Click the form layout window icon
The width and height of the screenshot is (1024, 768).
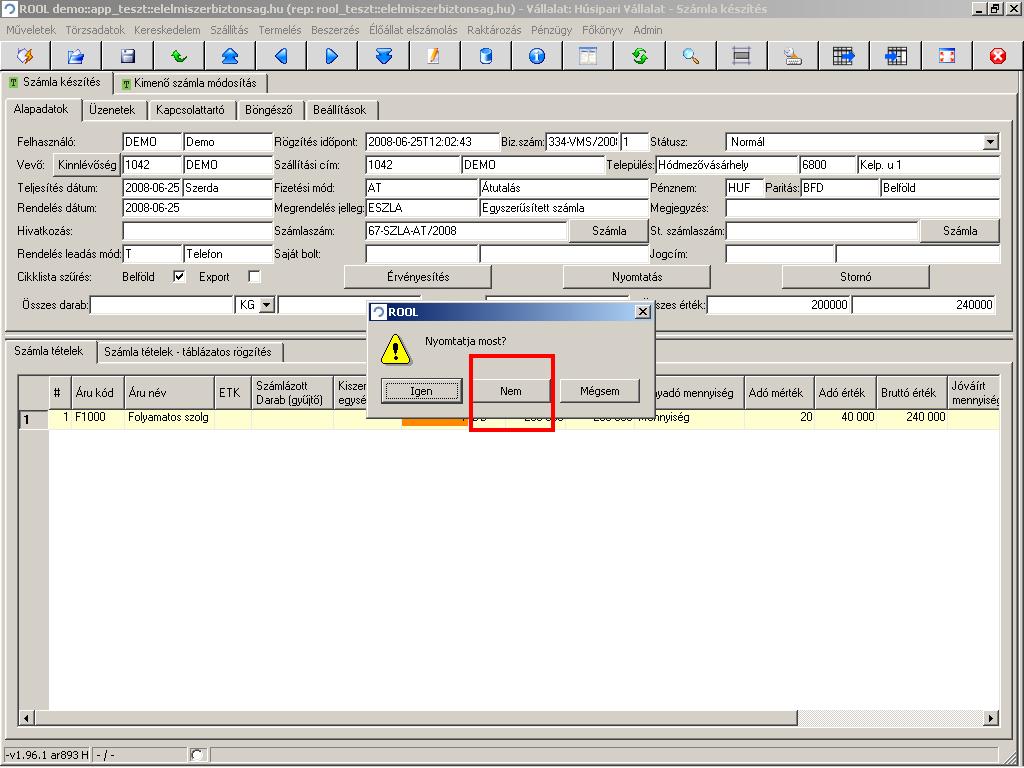coord(588,56)
